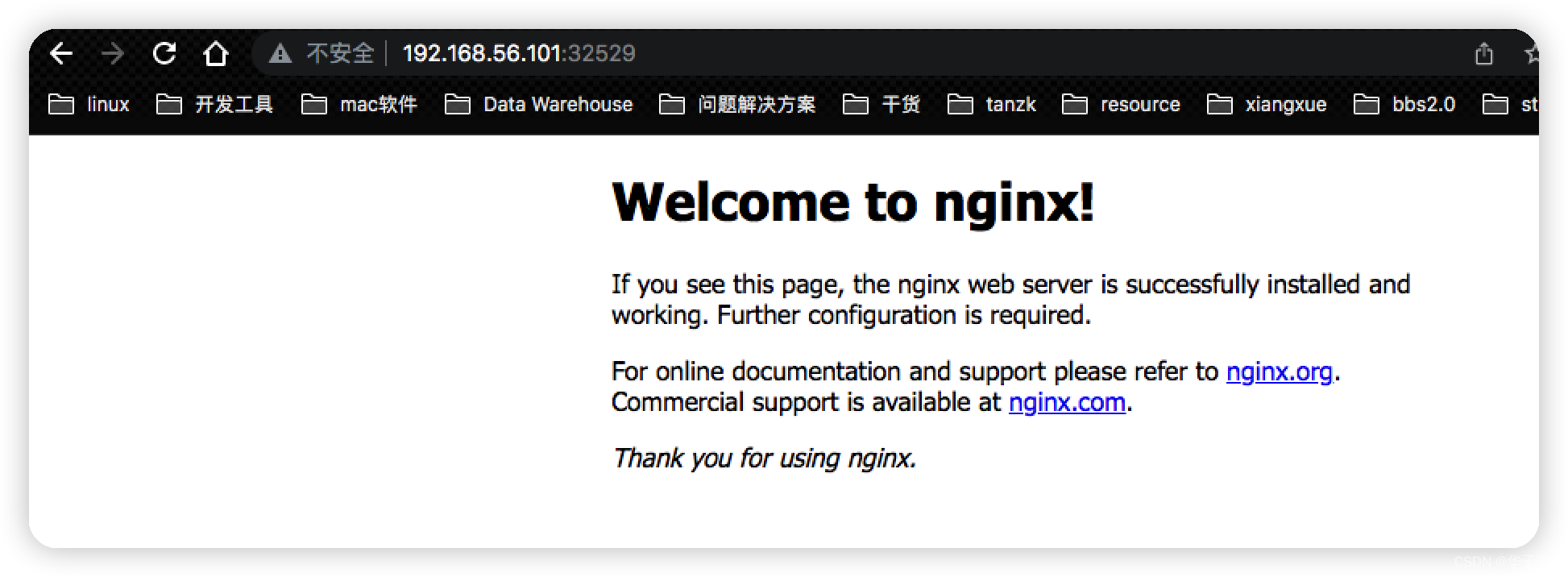The height and width of the screenshot is (577, 1568).
Task: Click the 'Thank you for using nginx.' text
Action: [x=764, y=459]
